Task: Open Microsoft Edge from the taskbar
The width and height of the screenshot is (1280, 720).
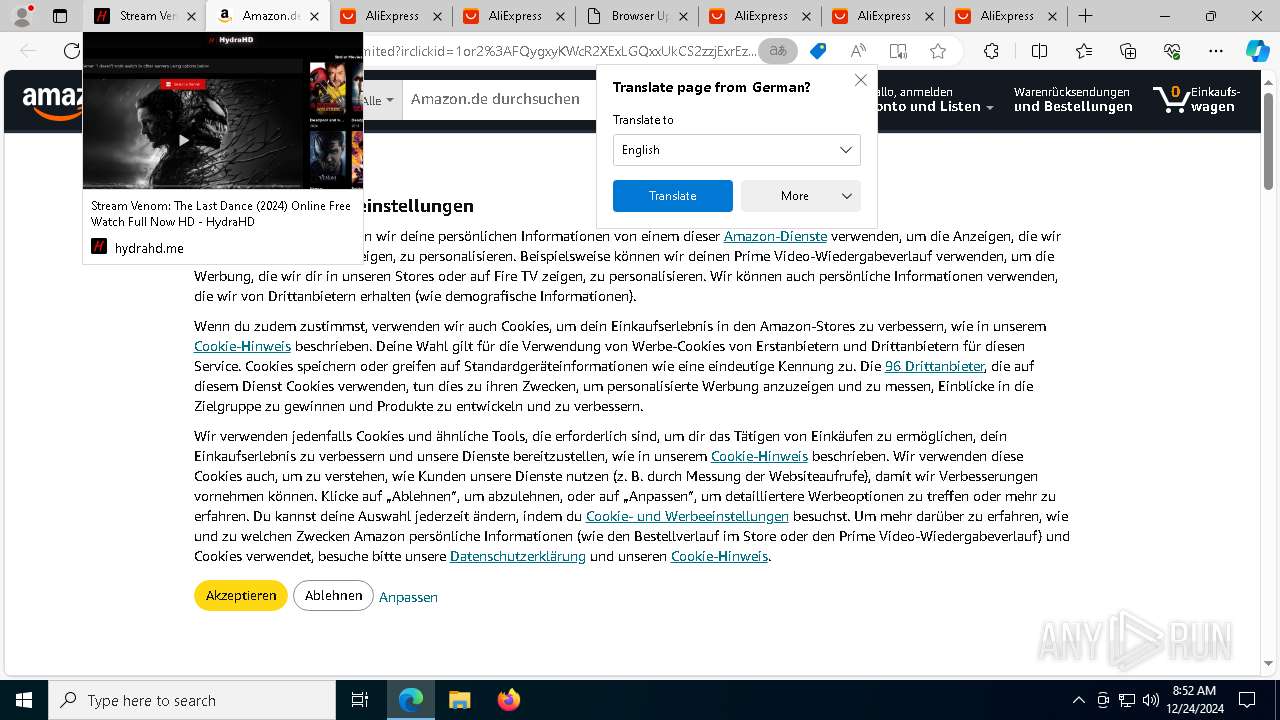Action: pos(411,700)
